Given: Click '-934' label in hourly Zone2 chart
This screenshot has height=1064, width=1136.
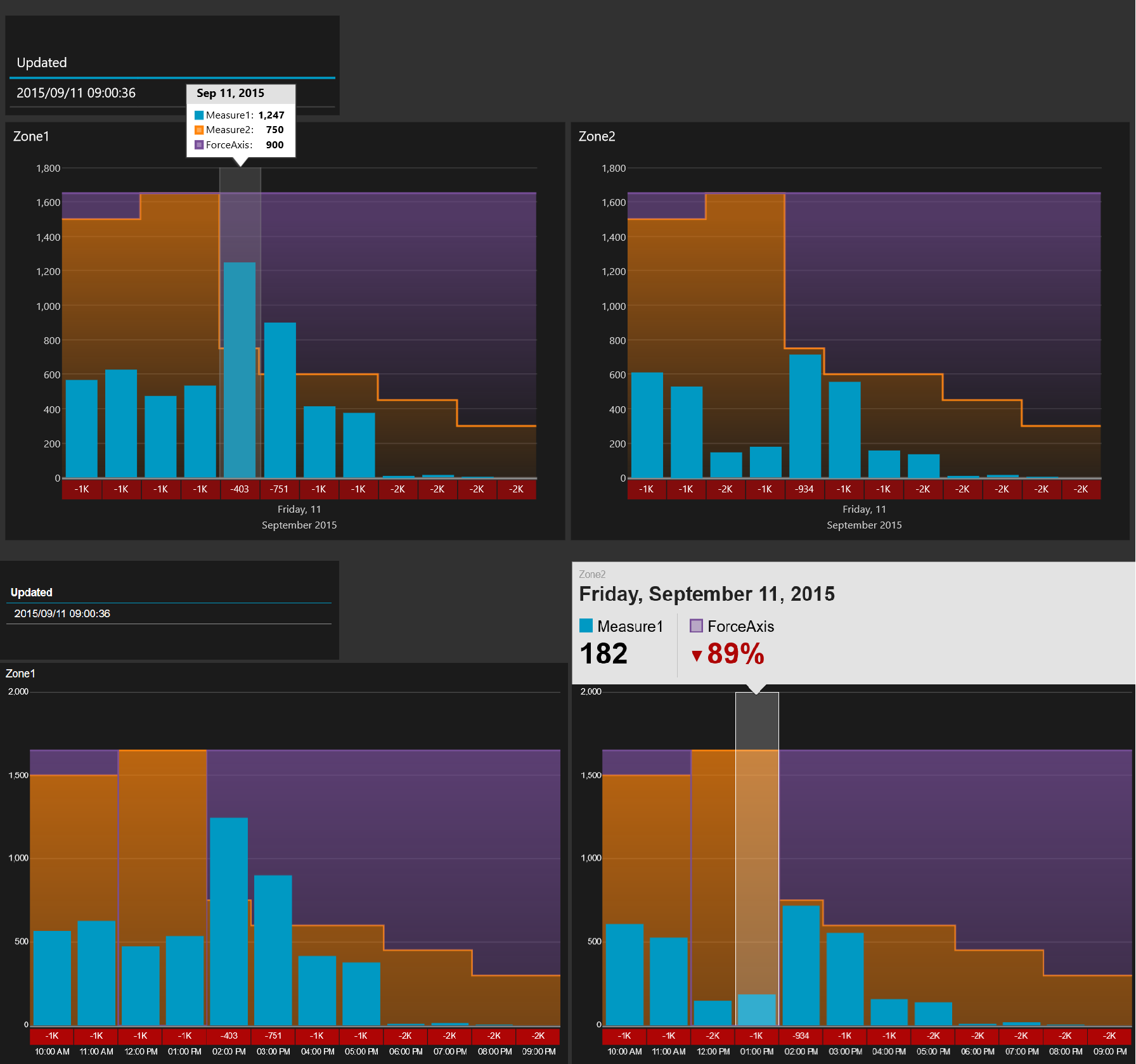Looking at the screenshot, I should pyautogui.click(x=801, y=1035).
